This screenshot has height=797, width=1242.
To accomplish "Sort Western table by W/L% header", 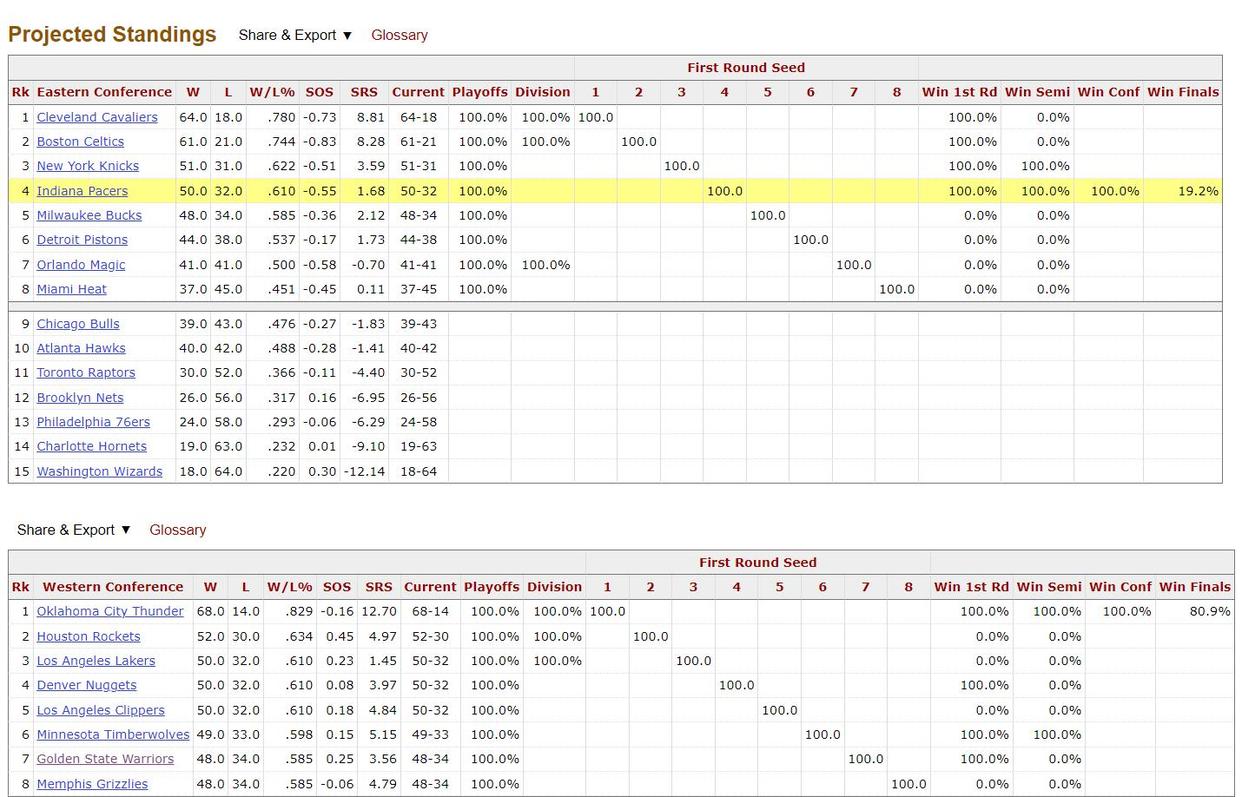I will [290, 587].
